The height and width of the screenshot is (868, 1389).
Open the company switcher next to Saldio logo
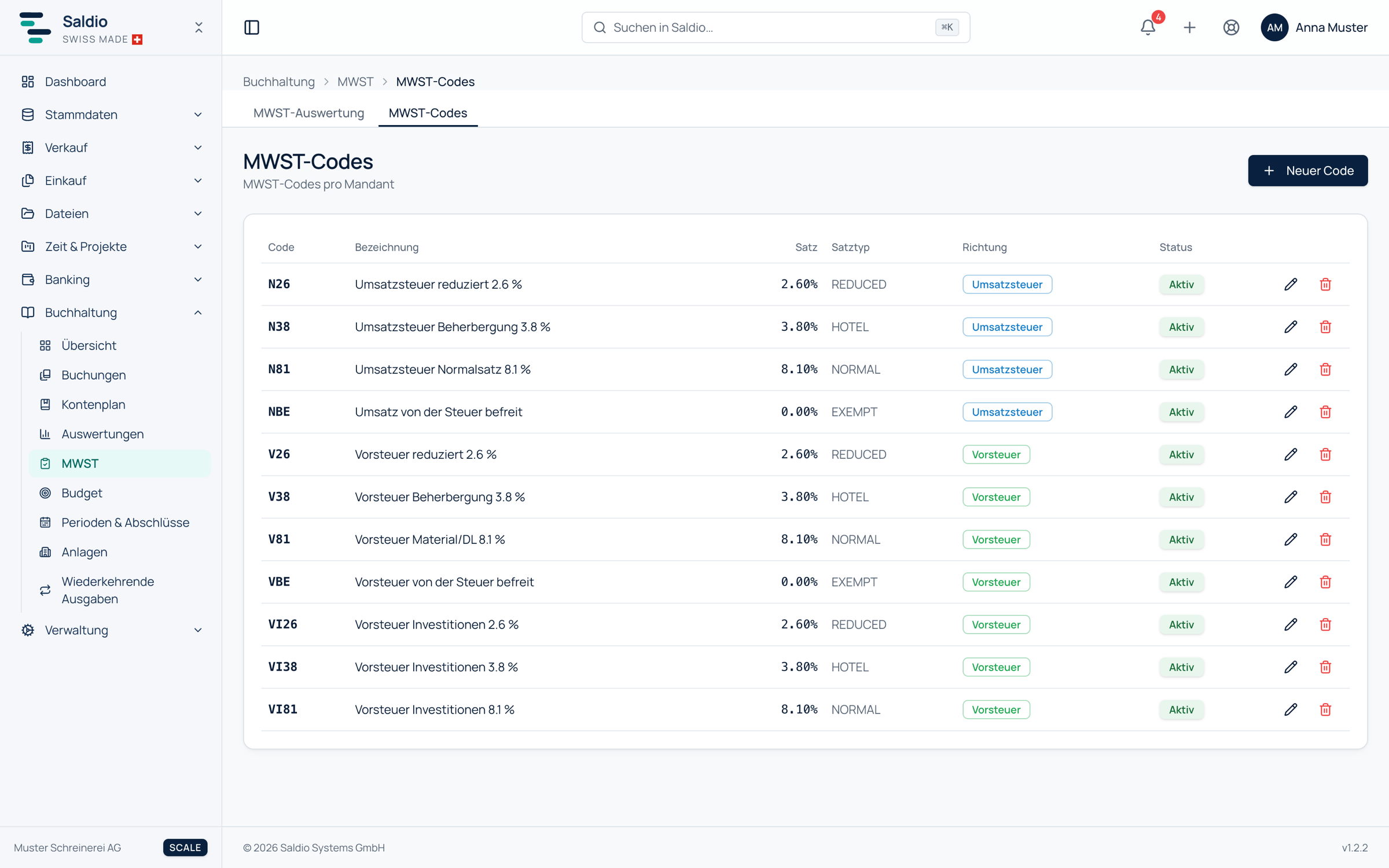click(199, 27)
